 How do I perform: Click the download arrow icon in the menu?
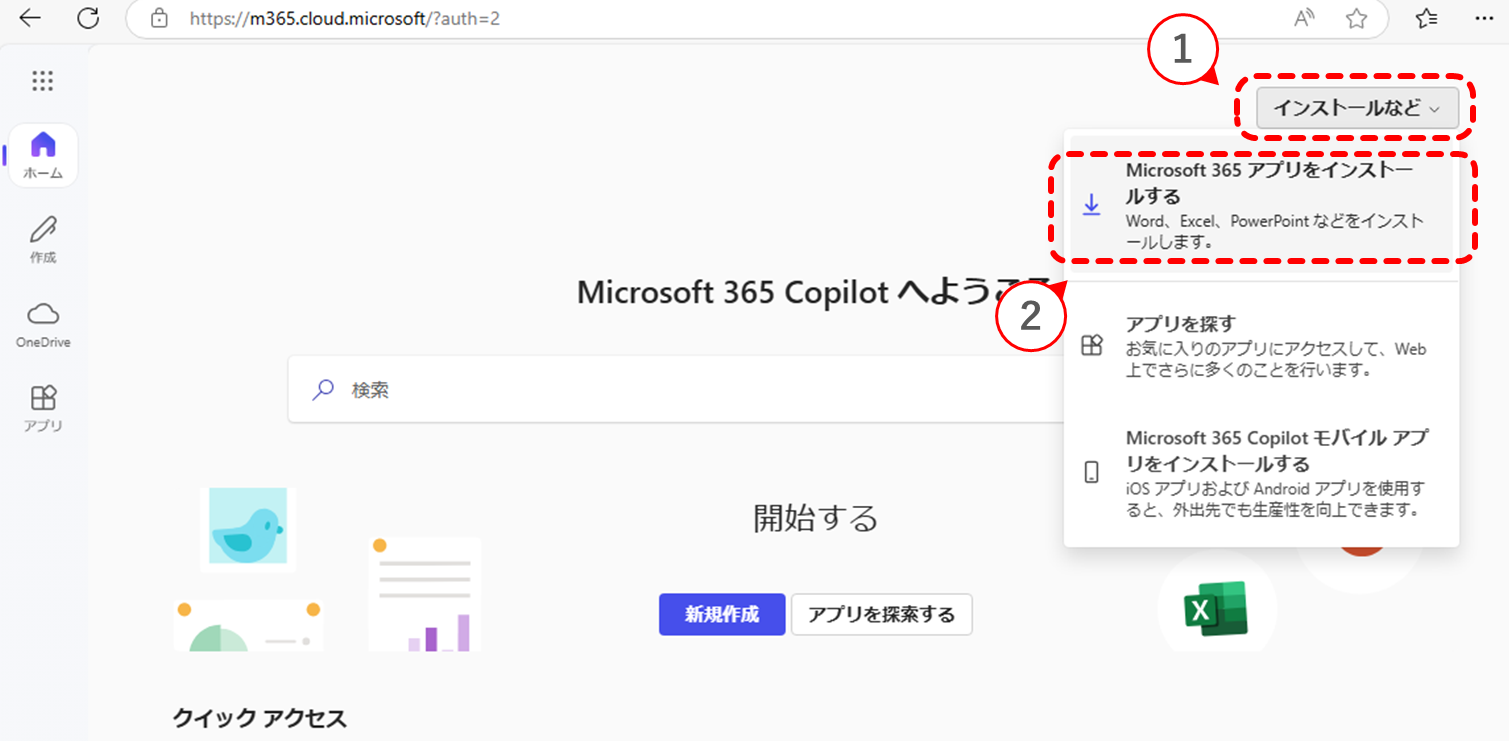1092,205
